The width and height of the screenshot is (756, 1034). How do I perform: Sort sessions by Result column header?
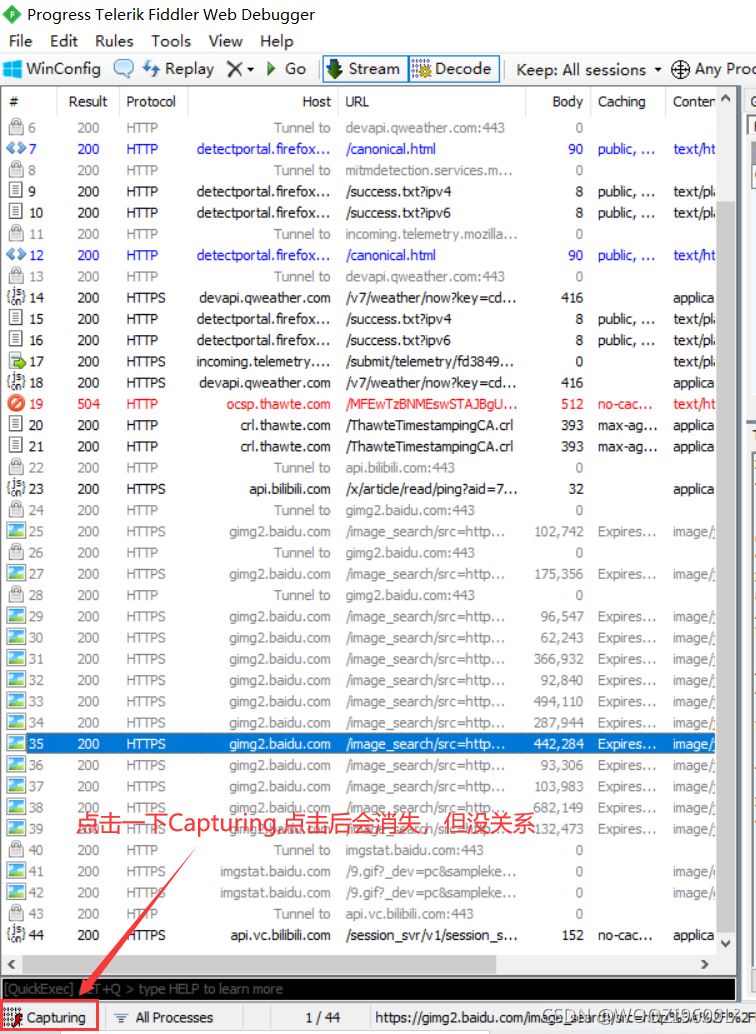click(88, 102)
